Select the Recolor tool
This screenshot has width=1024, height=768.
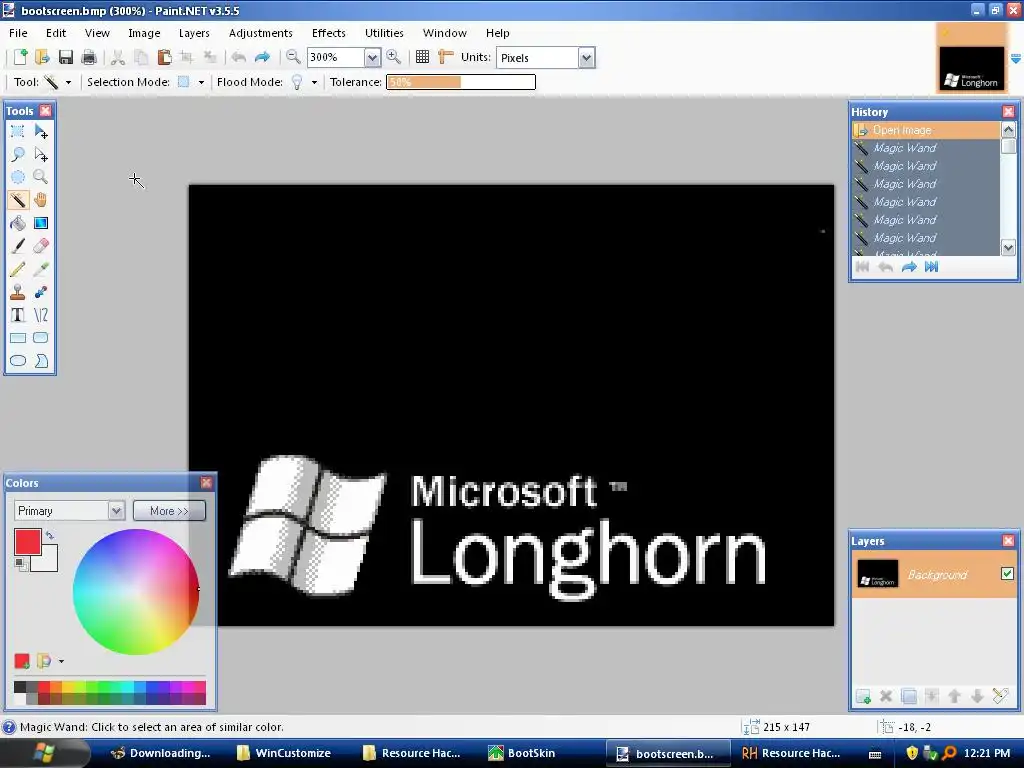[40, 292]
